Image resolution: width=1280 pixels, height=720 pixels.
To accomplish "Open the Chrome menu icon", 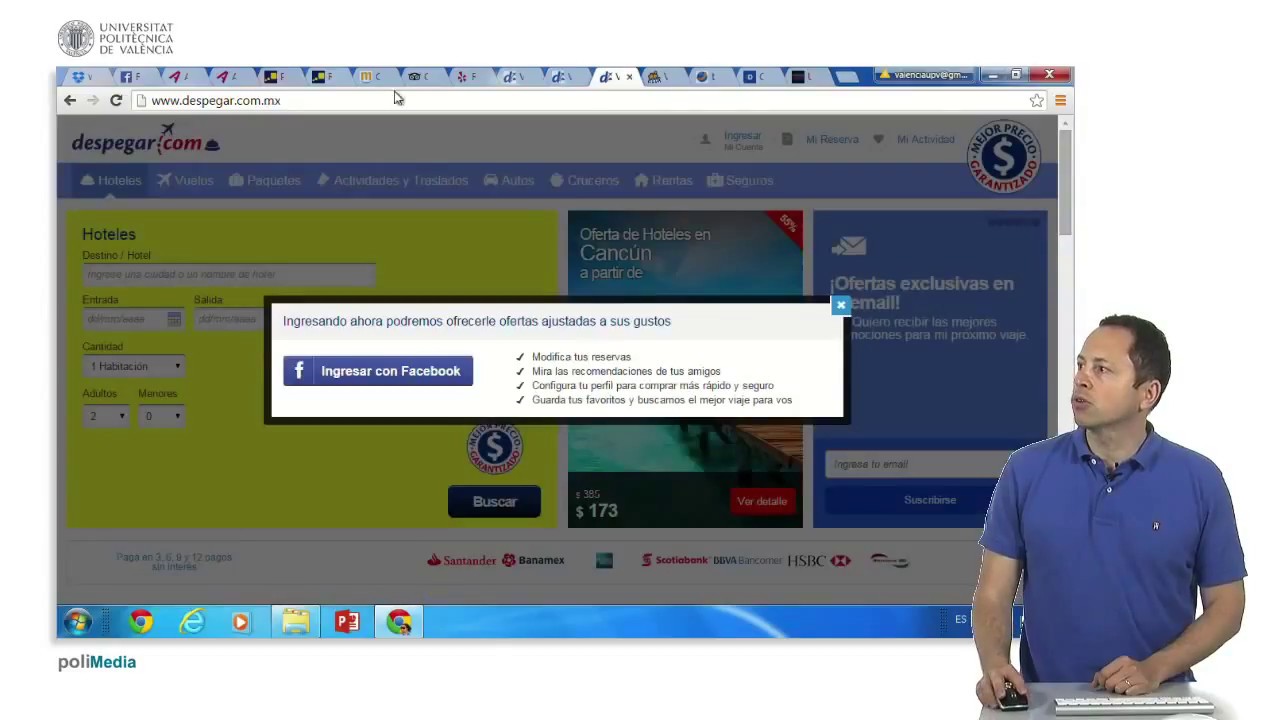I will point(1060,100).
